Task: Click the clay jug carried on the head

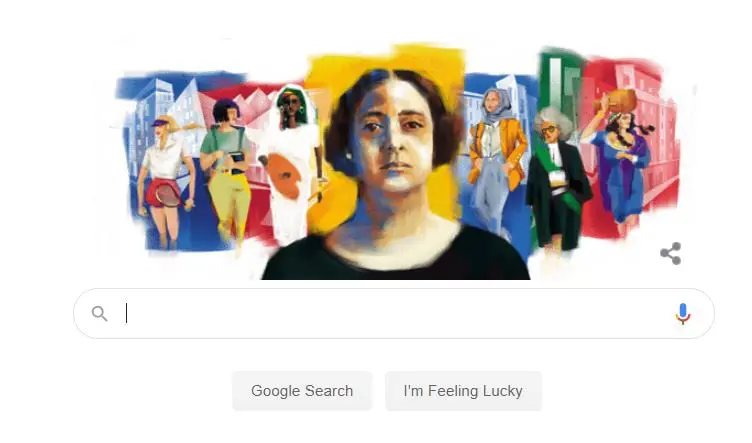Action: pos(619,102)
